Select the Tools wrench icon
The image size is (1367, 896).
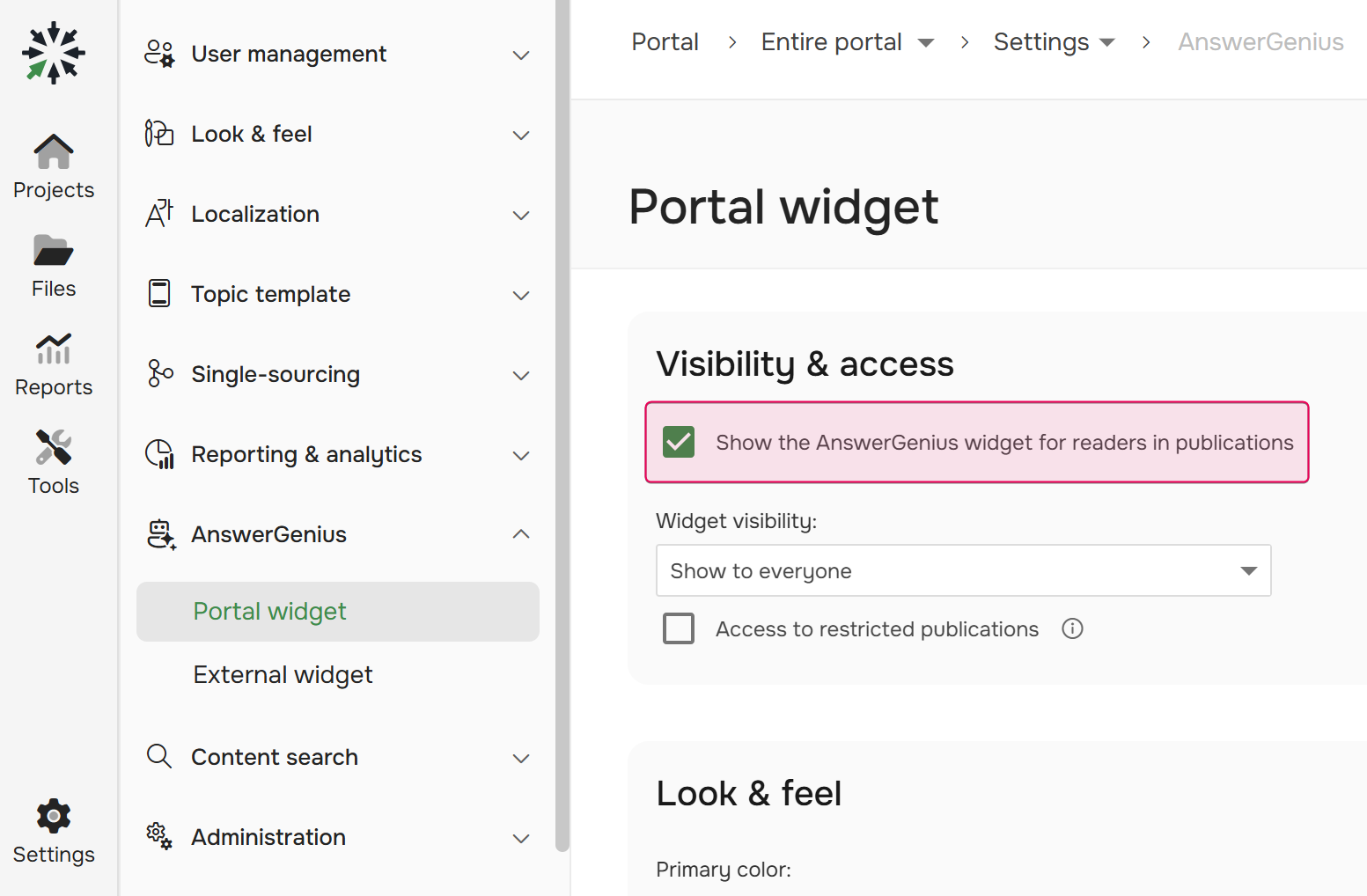click(54, 449)
